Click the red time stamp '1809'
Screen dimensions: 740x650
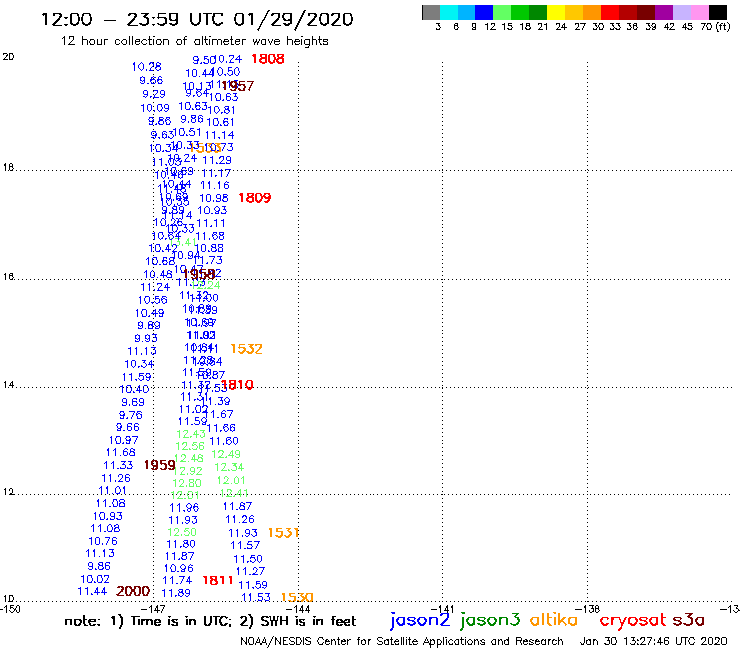point(255,198)
